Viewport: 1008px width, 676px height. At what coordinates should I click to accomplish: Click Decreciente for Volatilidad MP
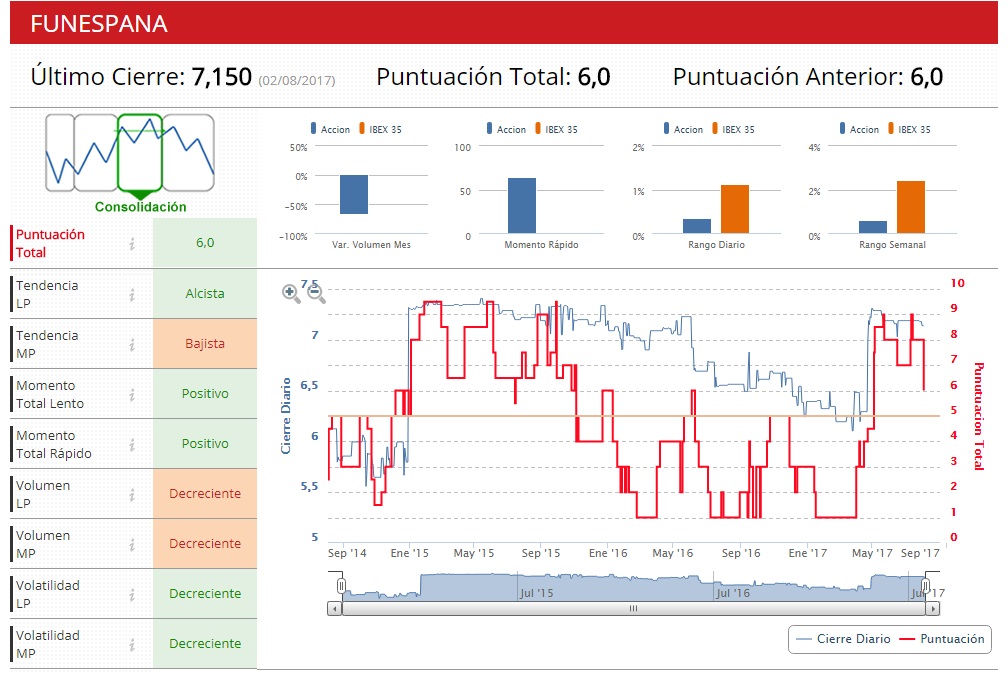pyautogui.click(x=205, y=644)
